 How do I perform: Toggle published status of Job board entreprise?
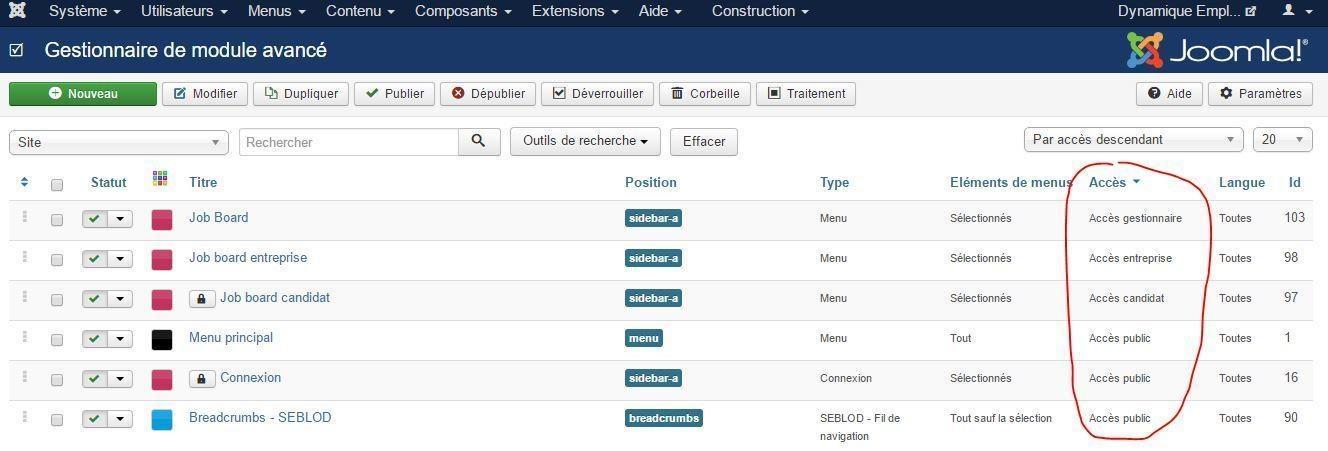[95, 259]
